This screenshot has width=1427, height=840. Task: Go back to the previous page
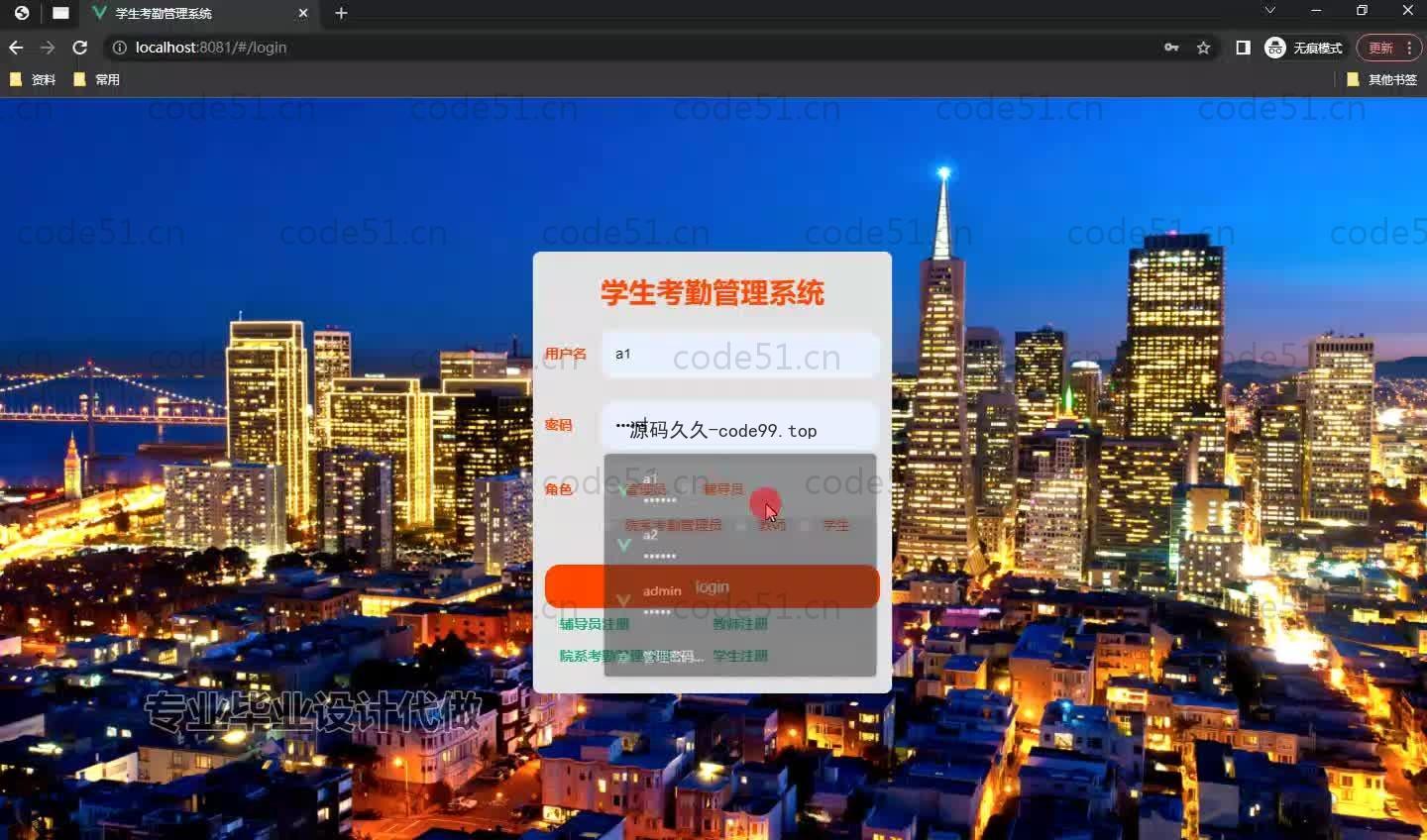click(16, 48)
